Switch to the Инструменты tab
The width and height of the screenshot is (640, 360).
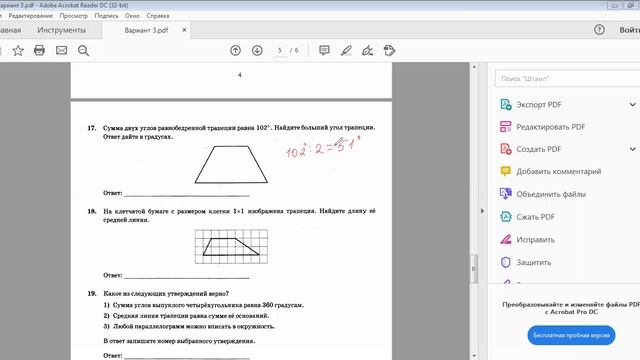pyautogui.click(x=62, y=30)
